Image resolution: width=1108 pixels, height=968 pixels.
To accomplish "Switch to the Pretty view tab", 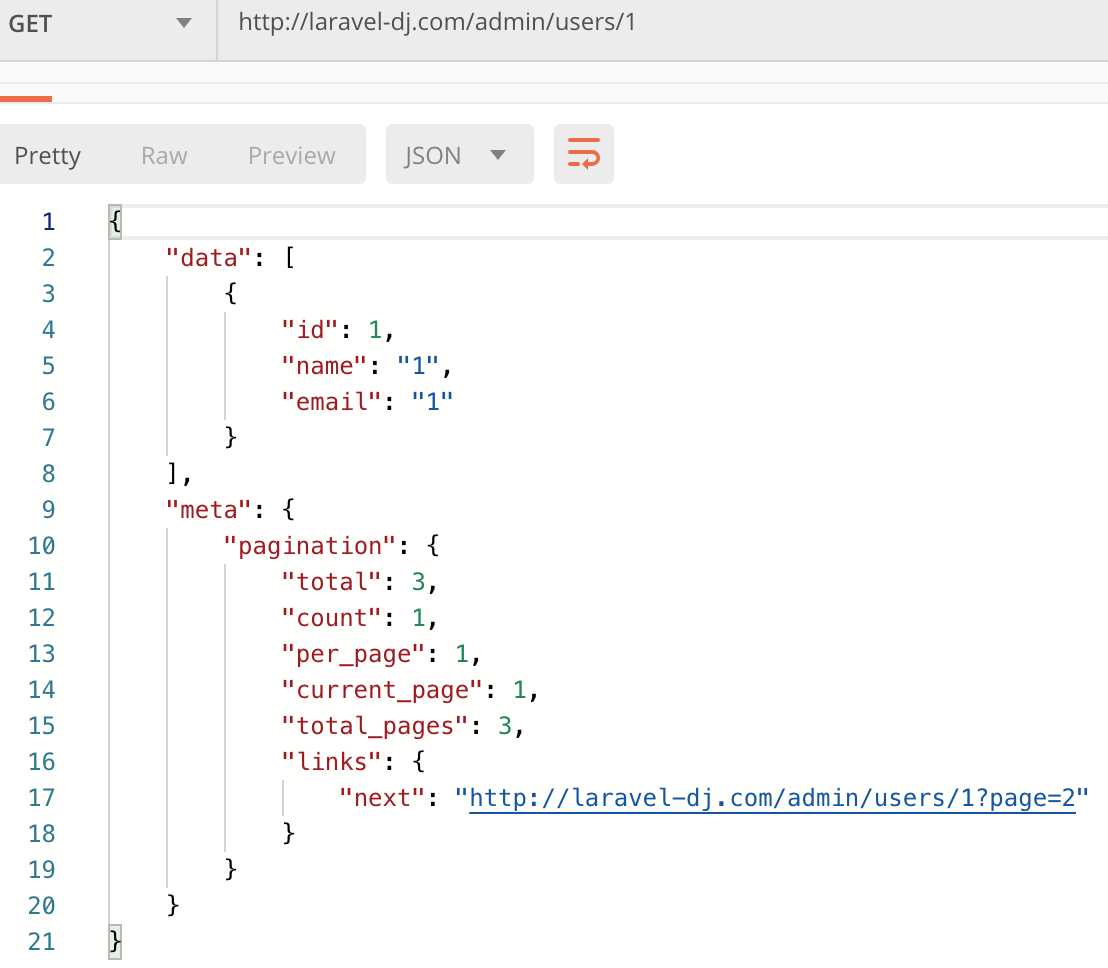I will tap(48, 155).
